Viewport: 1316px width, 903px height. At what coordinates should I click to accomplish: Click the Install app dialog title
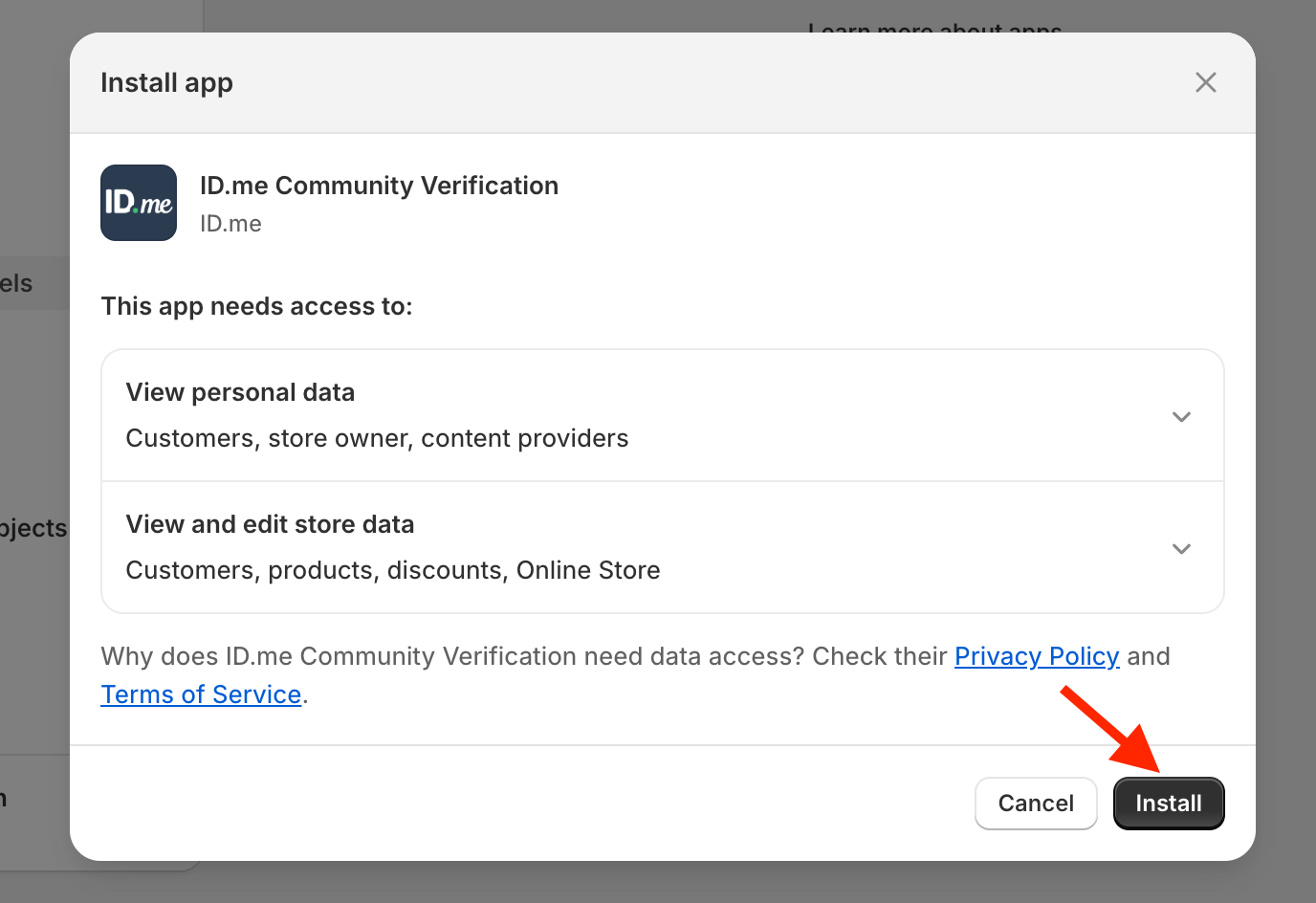(166, 82)
